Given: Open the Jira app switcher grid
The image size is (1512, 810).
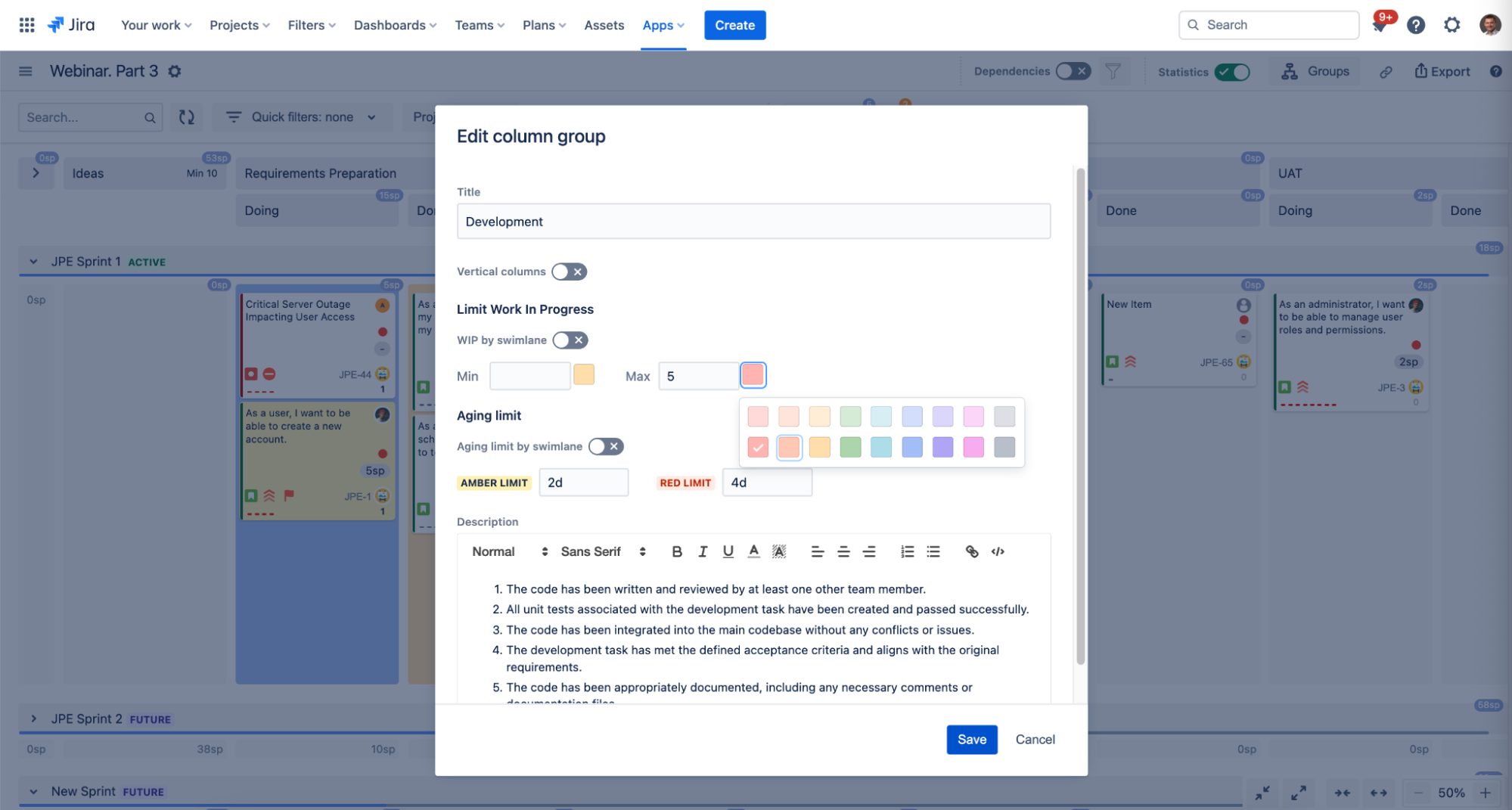Looking at the screenshot, I should tap(26, 25).
